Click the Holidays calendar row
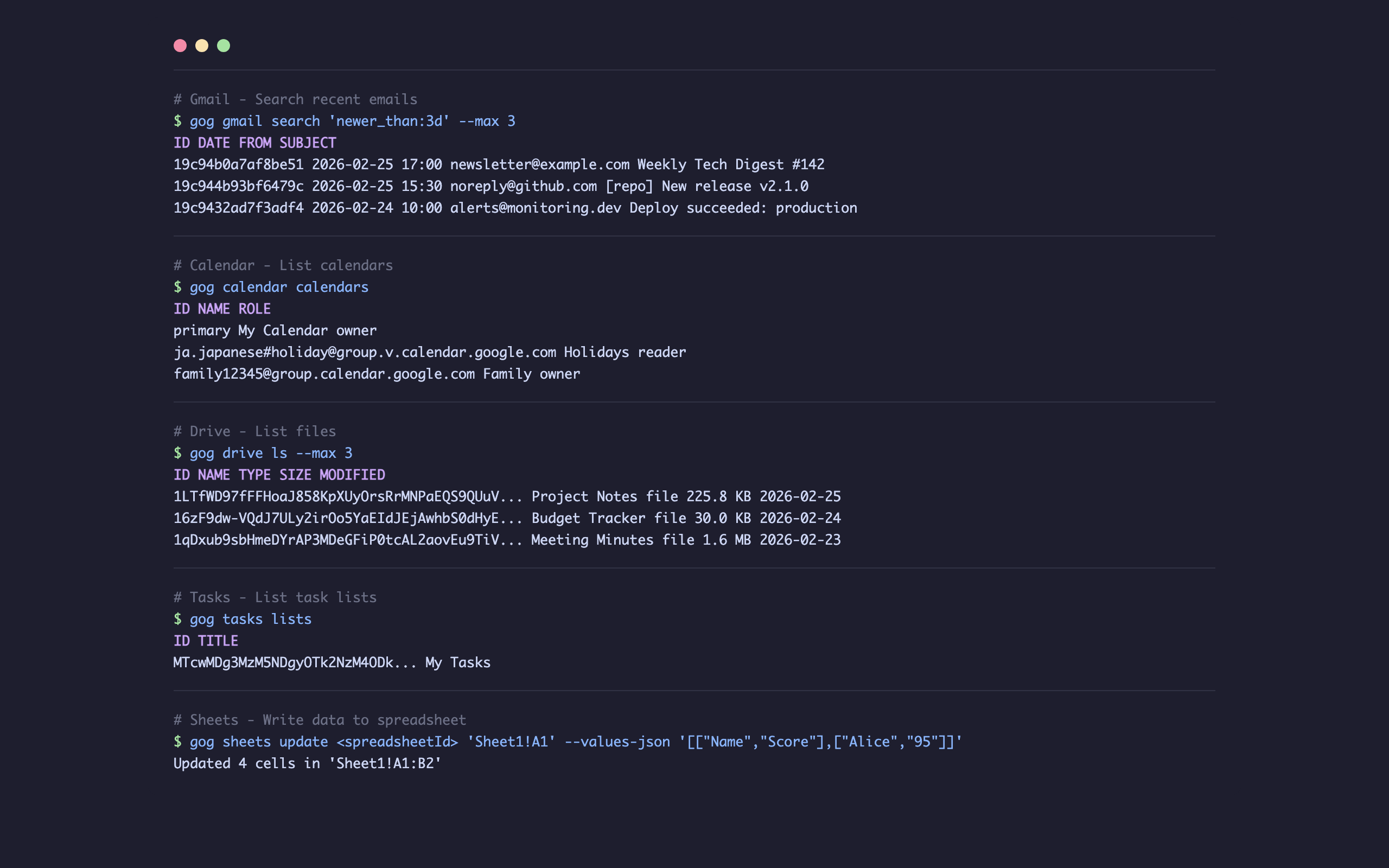1389x868 pixels. pyautogui.click(x=429, y=352)
